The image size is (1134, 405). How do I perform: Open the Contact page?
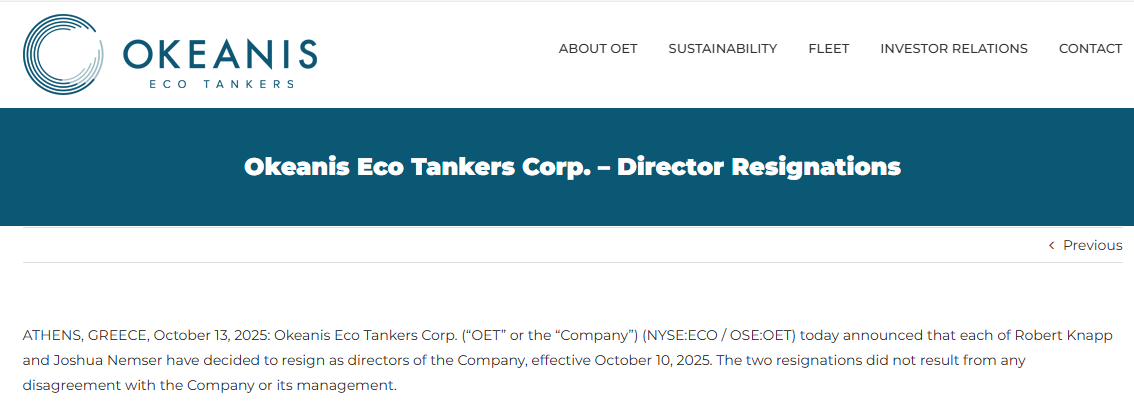pyautogui.click(x=1090, y=48)
